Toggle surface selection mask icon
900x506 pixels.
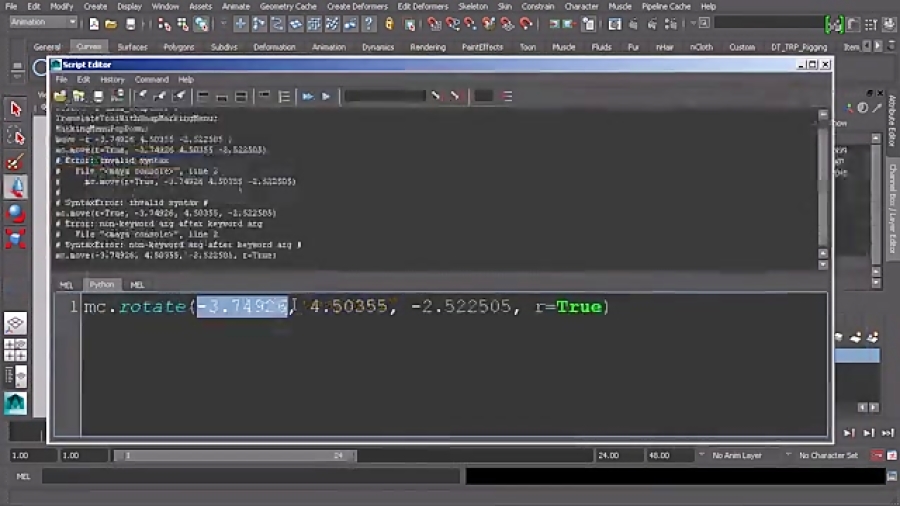pyautogui.click(x=296, y=24)
